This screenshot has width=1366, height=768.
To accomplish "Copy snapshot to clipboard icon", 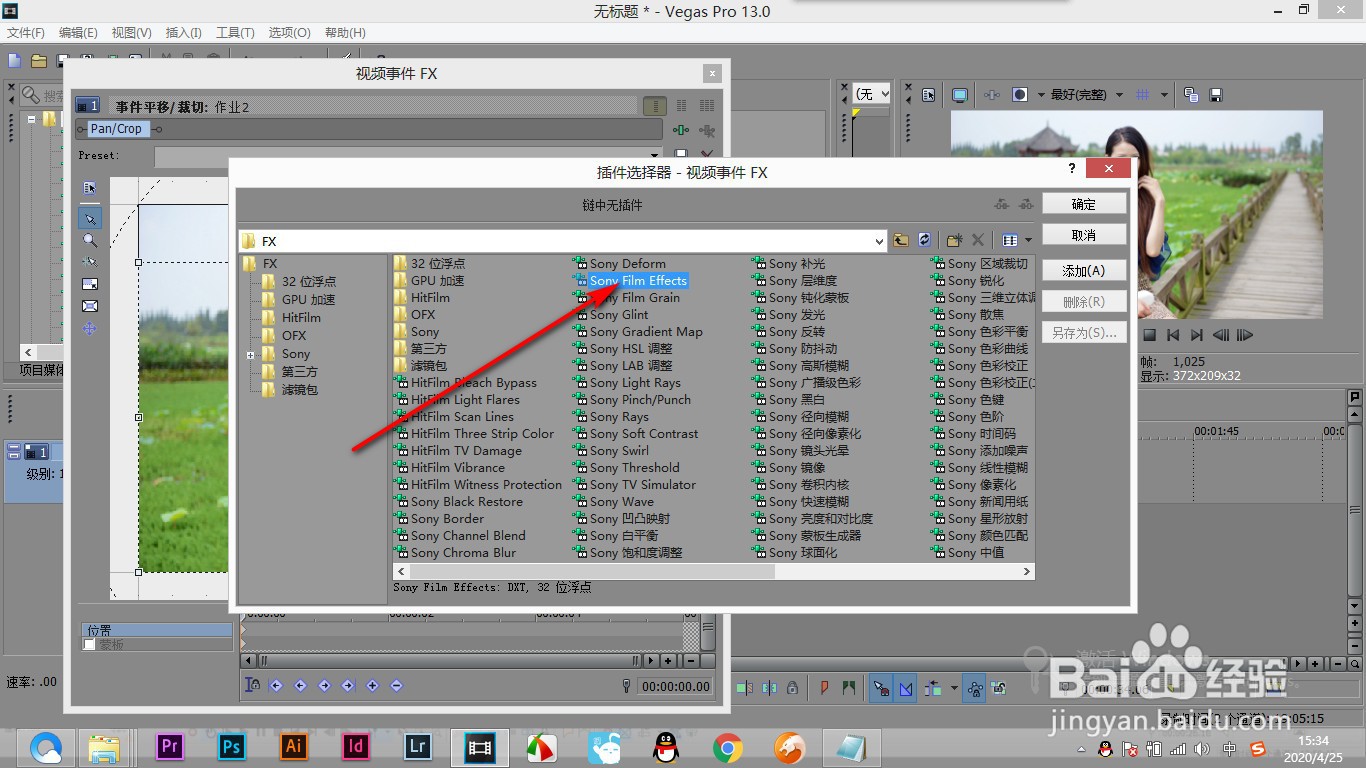I will [1191, 95].
